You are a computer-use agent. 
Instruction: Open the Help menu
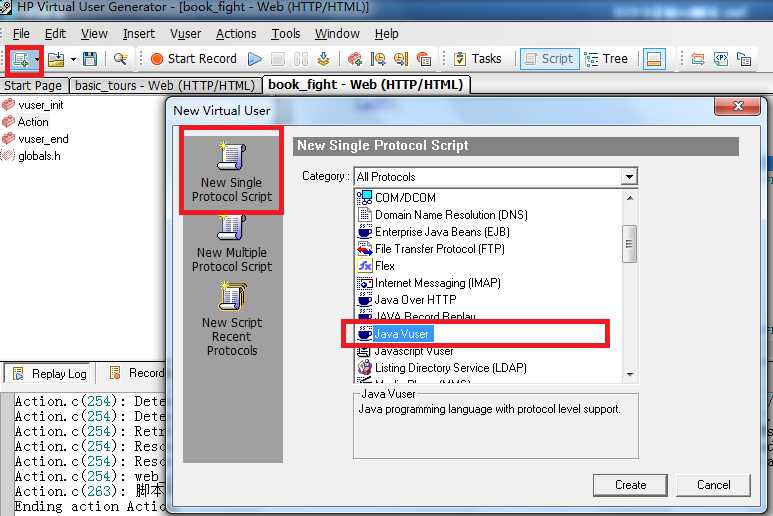click(386, 34)
